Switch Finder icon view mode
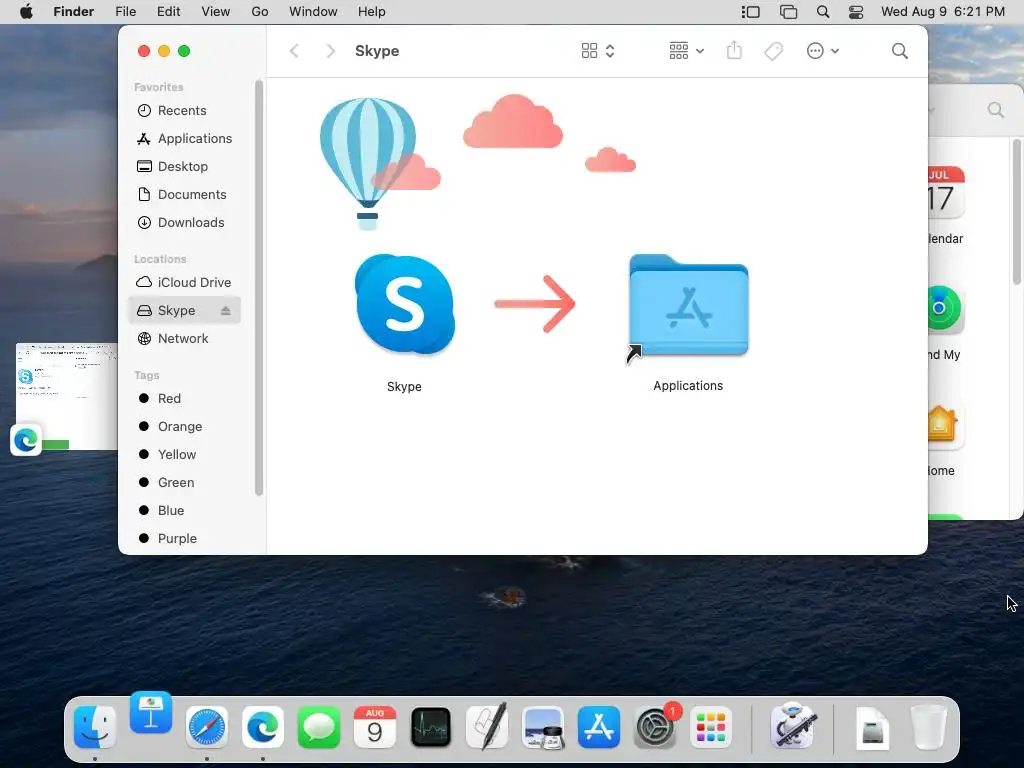This screenshot has width=1024, height=768. coord(598,51)
